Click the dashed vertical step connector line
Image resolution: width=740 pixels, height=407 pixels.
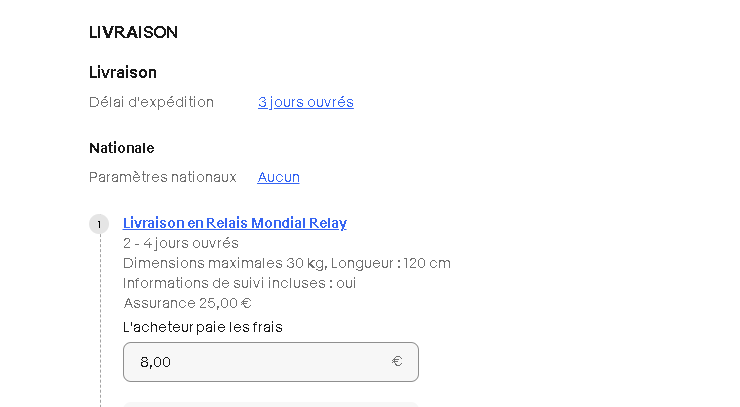(100, 321)
